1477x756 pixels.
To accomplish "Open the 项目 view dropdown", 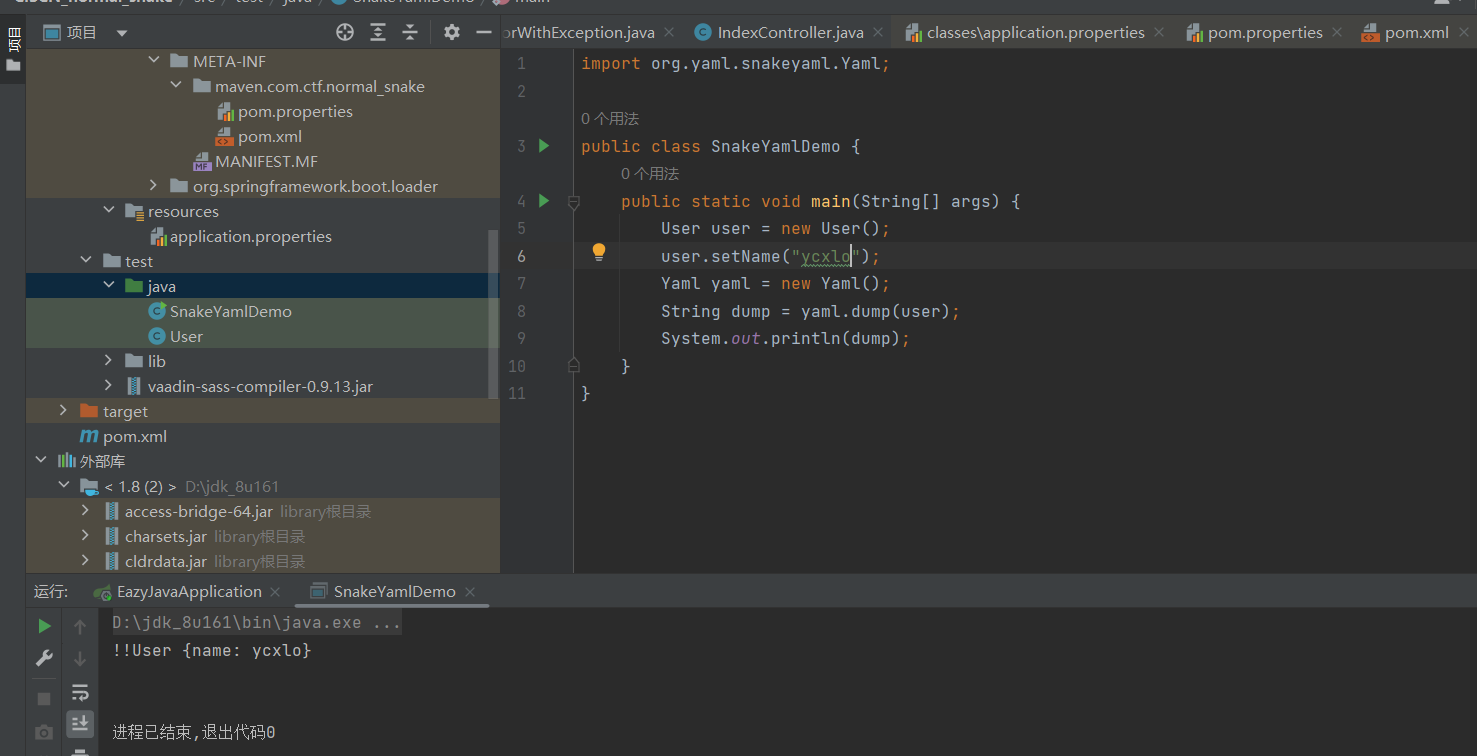I will [122, 33].
